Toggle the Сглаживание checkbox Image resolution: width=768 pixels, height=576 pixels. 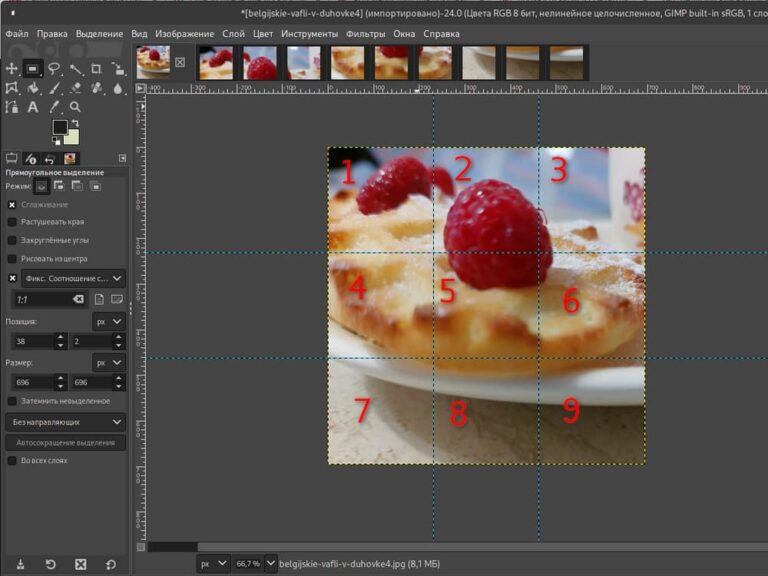[12, 205]
